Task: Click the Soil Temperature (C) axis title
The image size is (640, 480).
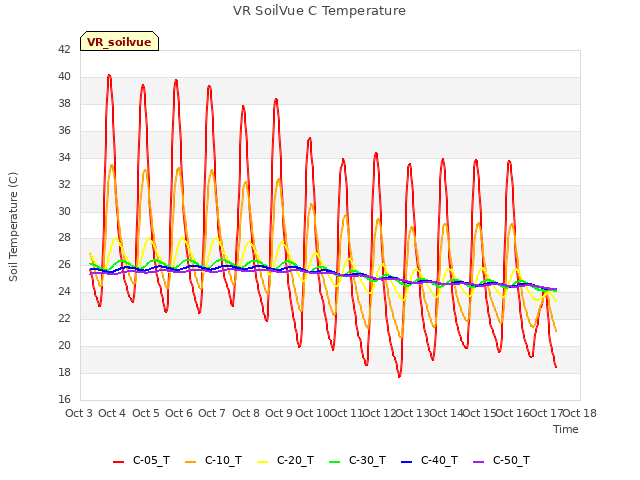Action: pos(13,227)
